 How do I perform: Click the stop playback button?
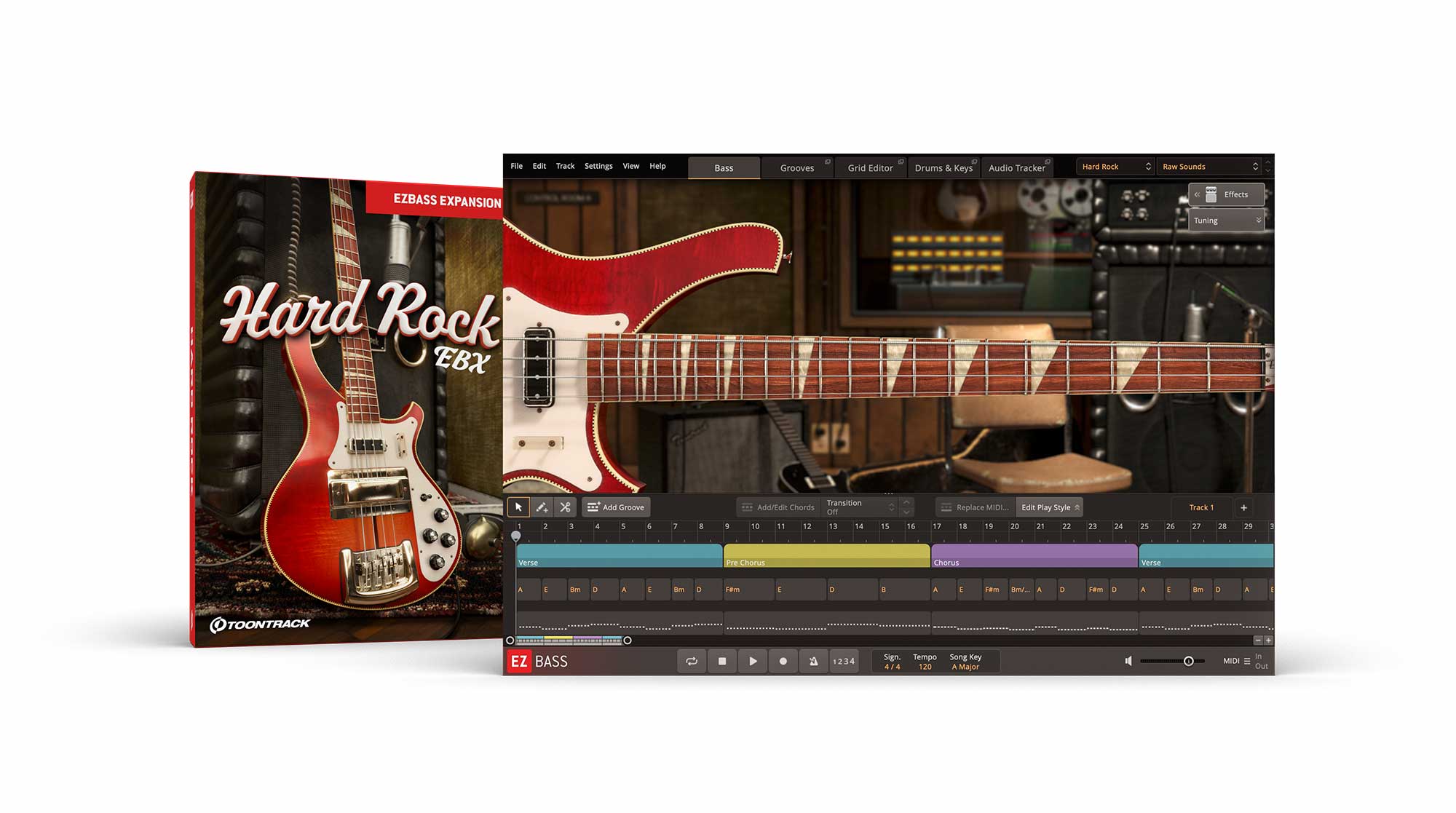(722, 661)
